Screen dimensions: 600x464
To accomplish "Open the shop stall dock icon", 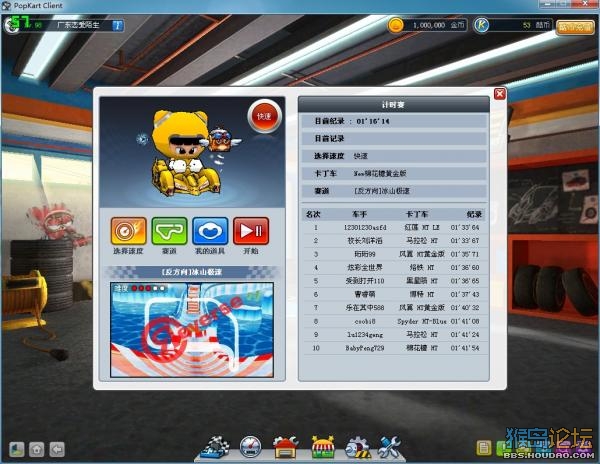I will [323, 447].
